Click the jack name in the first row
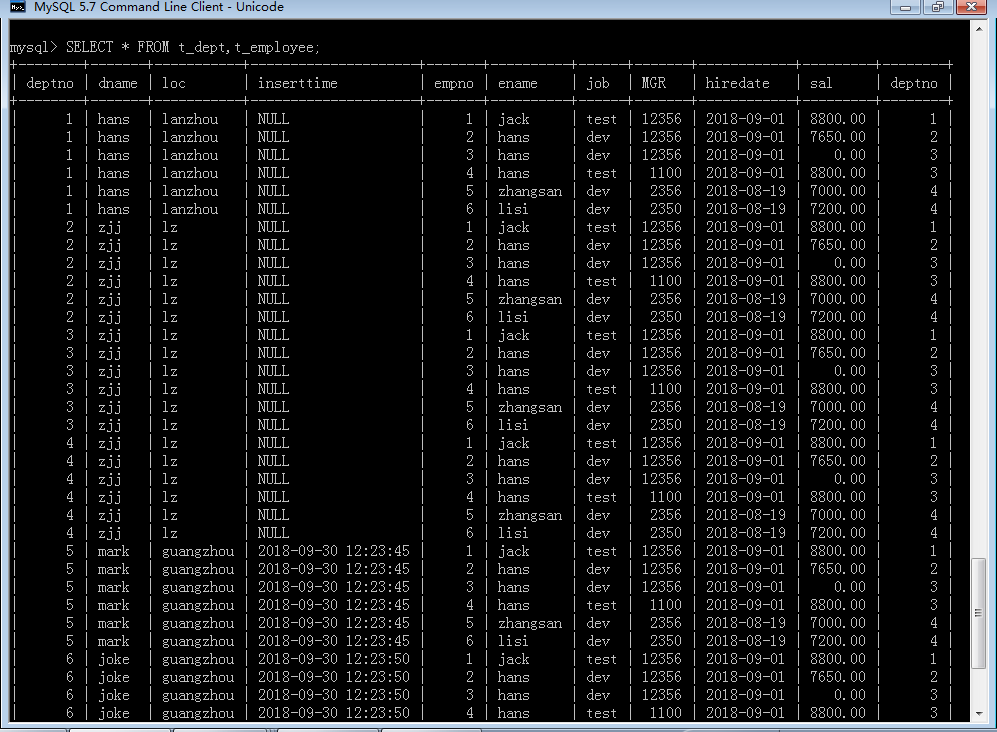 [x=514, y=119]
